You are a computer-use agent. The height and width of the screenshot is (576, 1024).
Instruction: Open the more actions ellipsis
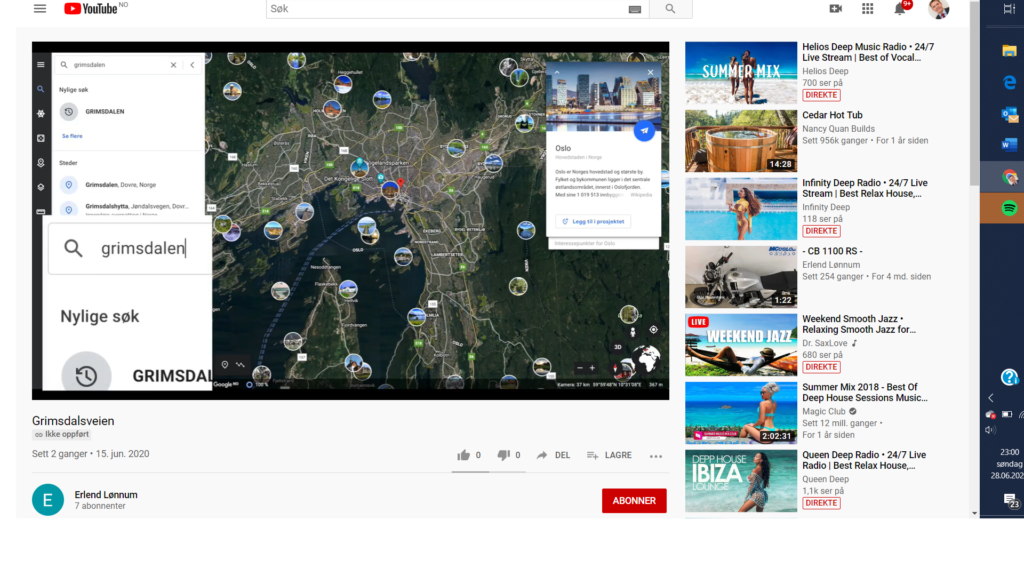point(656,456)
